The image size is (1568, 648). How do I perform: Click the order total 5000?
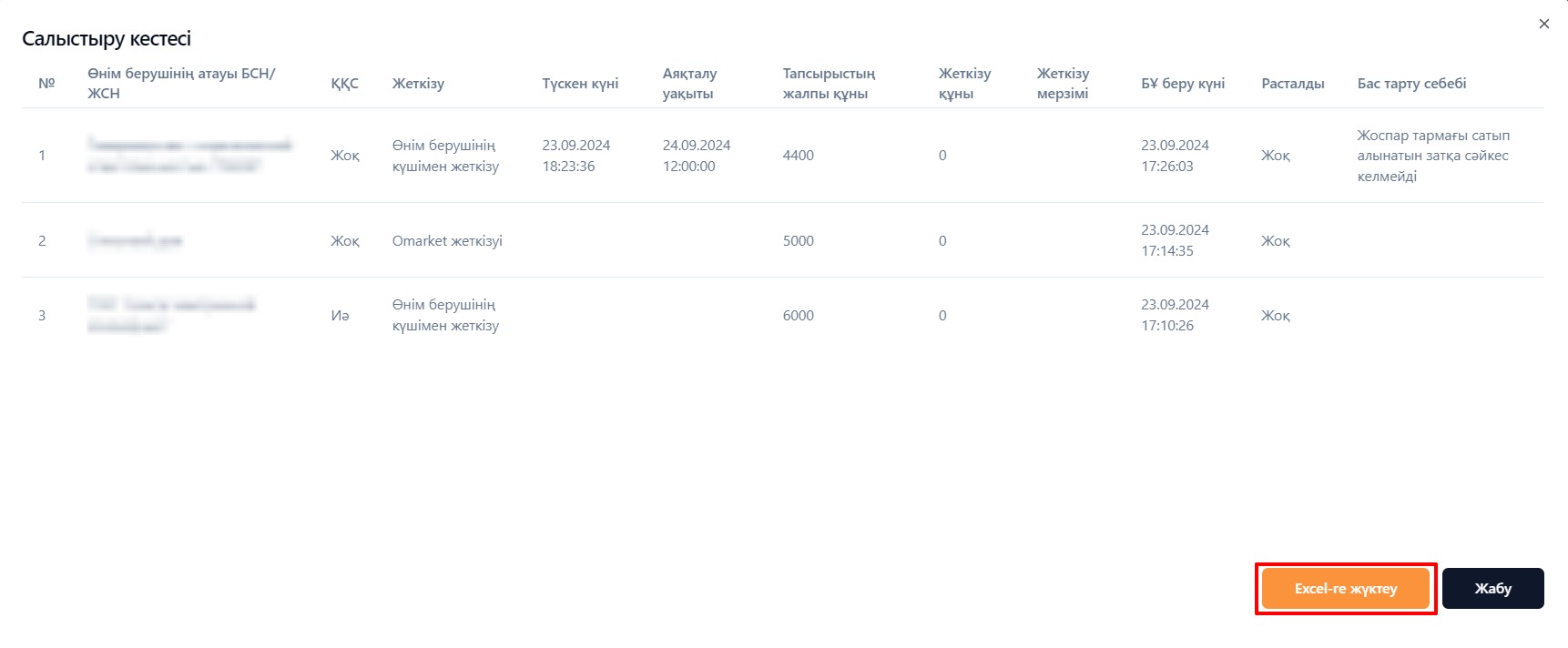point(798,241)
